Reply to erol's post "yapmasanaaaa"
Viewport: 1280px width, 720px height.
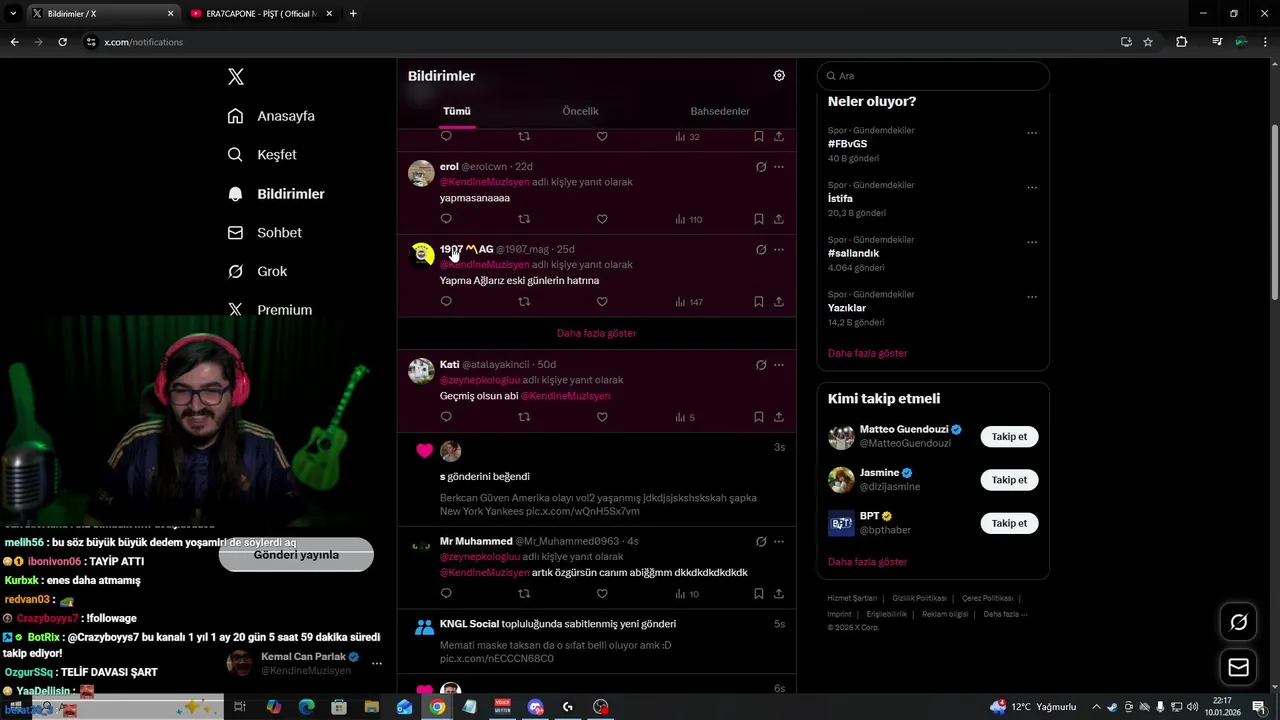pos(446,219)
